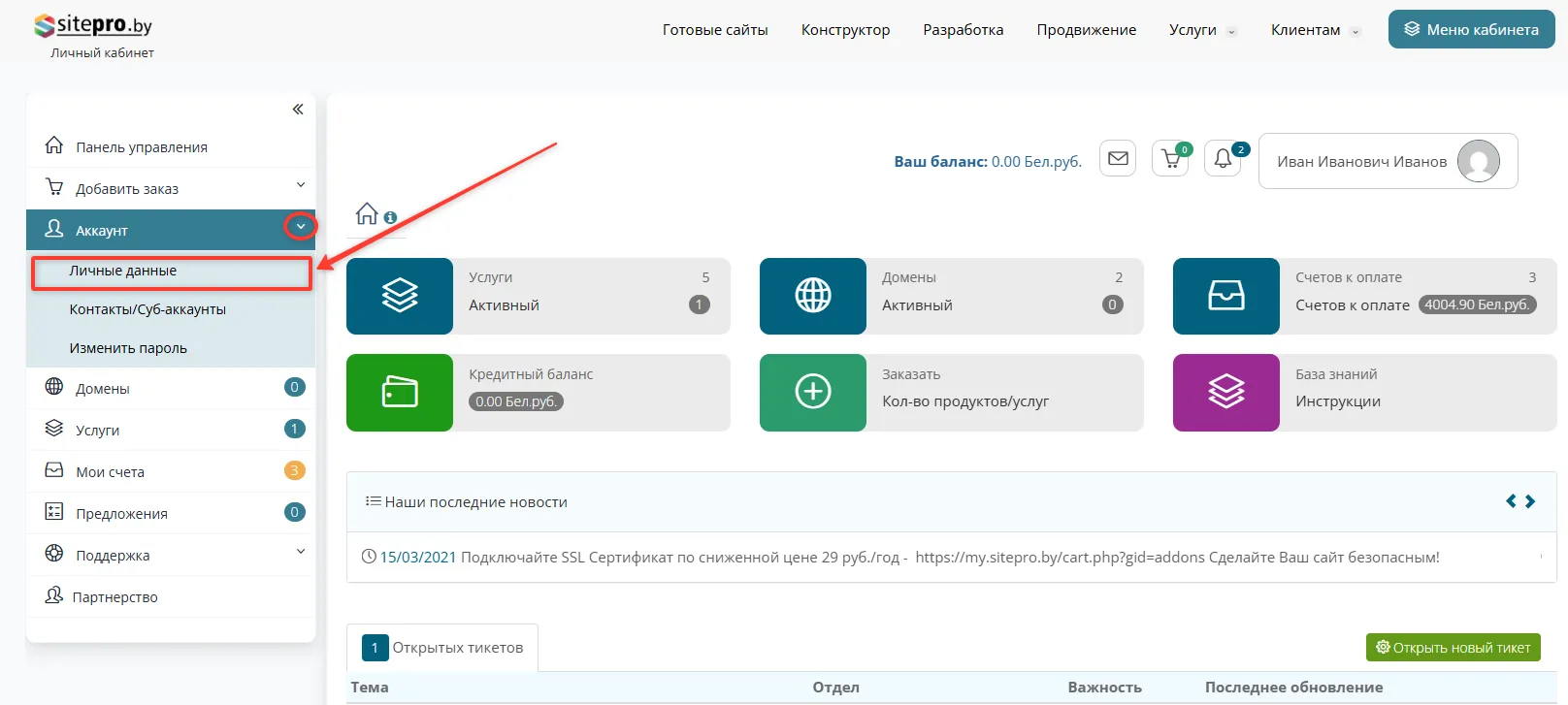Collapse the sidebar with double-chevron icon
The width and height of the screenshot is (1568, 705).
298,110
